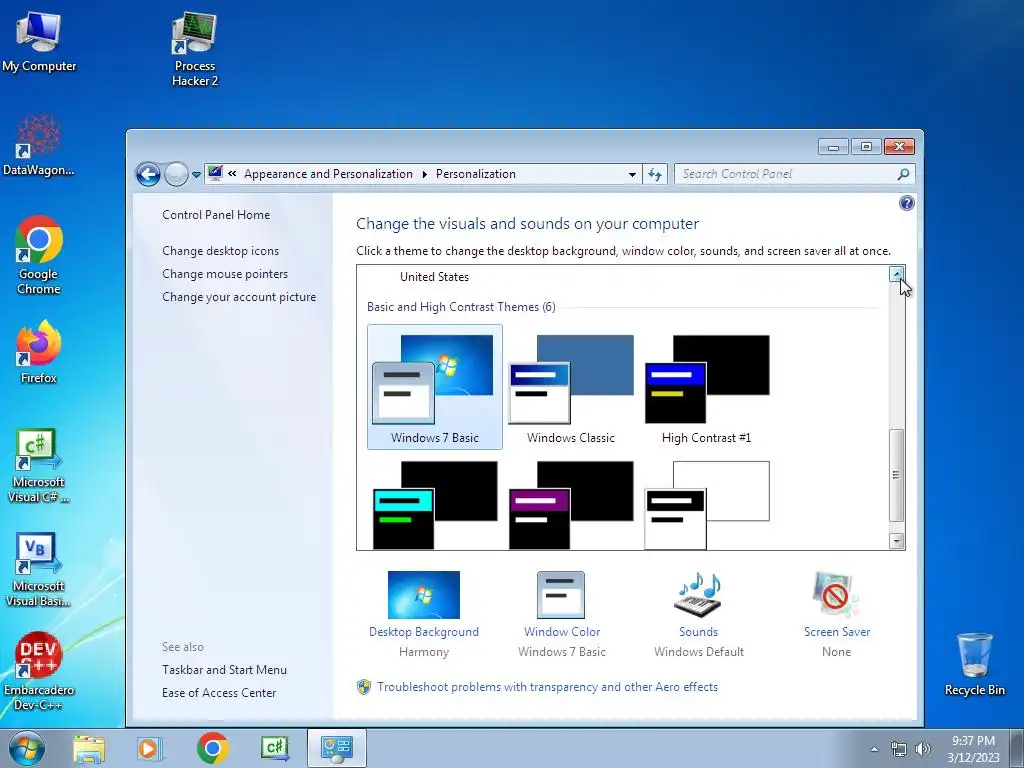The image size is (1024, 768).
Task: Open Change your account picture link
Action: click(239, 296)
